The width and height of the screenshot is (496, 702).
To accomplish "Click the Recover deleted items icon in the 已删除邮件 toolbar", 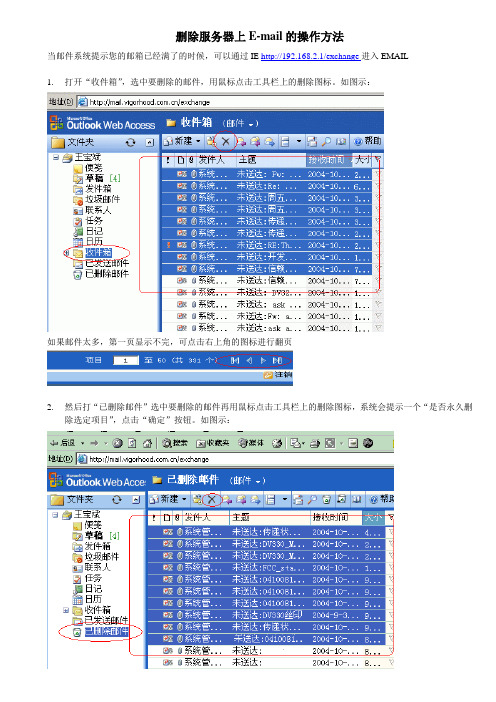I will [x=342, y=499].
